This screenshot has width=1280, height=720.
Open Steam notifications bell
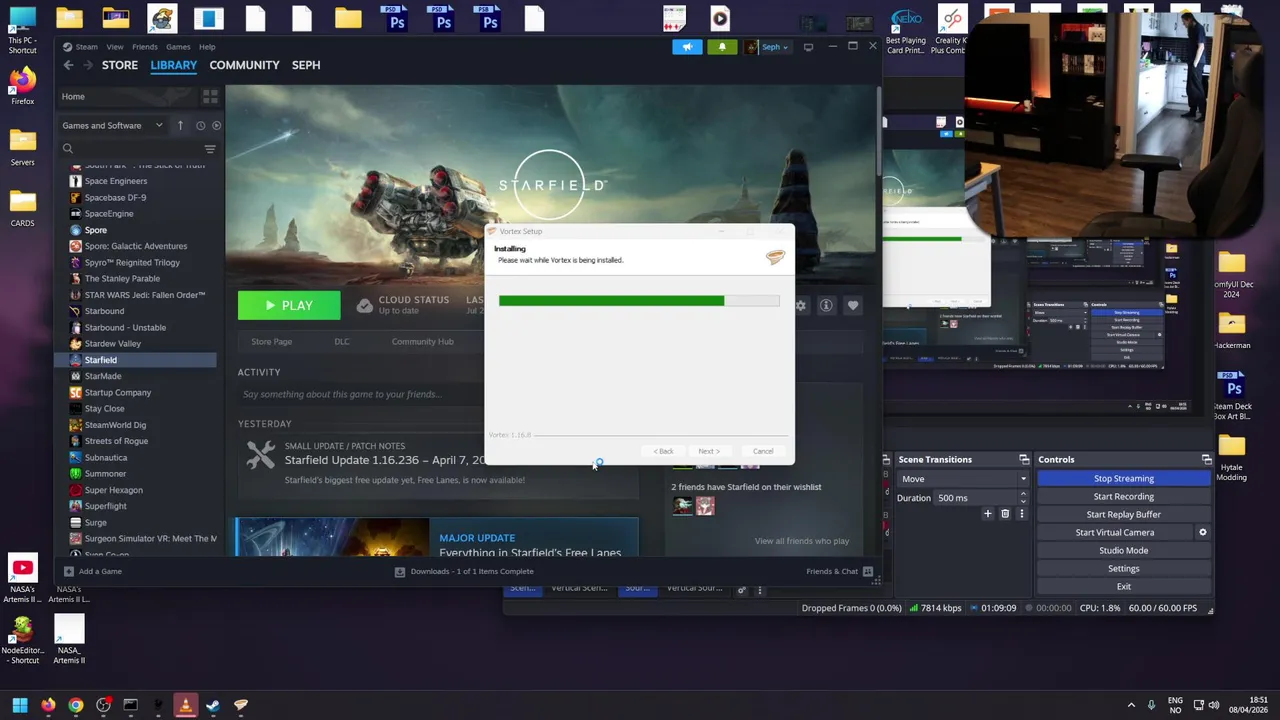click(722, 47)
